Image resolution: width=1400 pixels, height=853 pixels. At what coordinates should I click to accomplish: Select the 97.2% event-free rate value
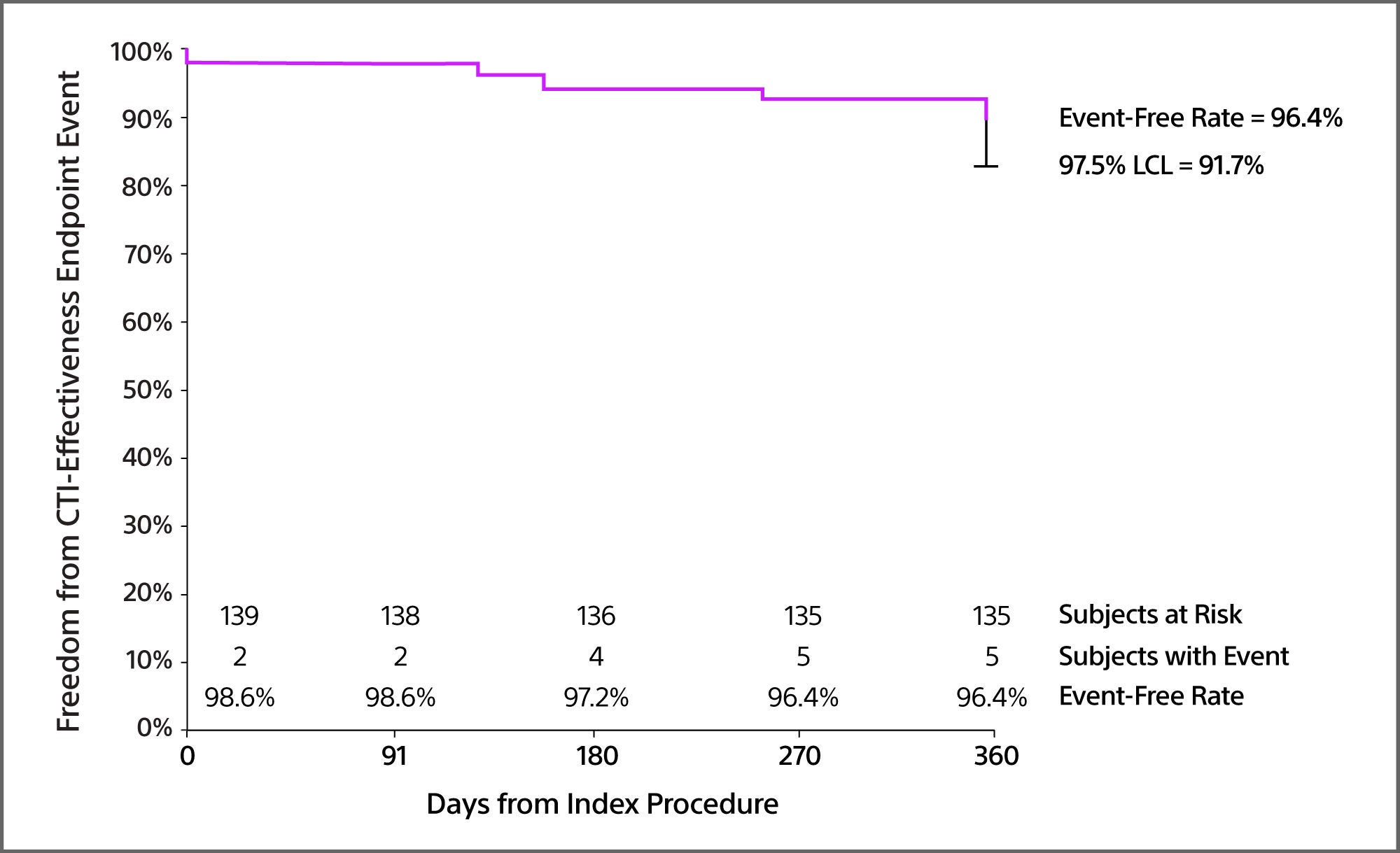pos(596,698)
